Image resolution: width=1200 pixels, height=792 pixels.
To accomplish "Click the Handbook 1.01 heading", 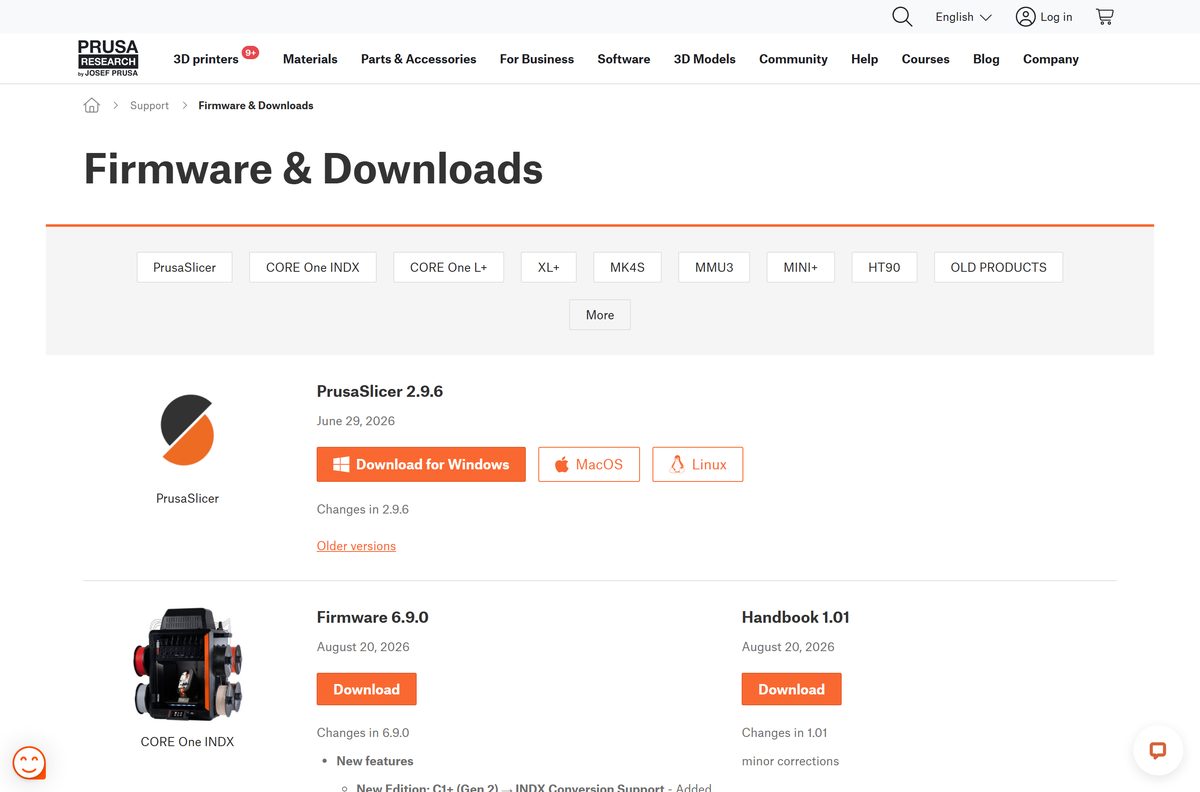I will pyautogui.click(x=796, y=617).
